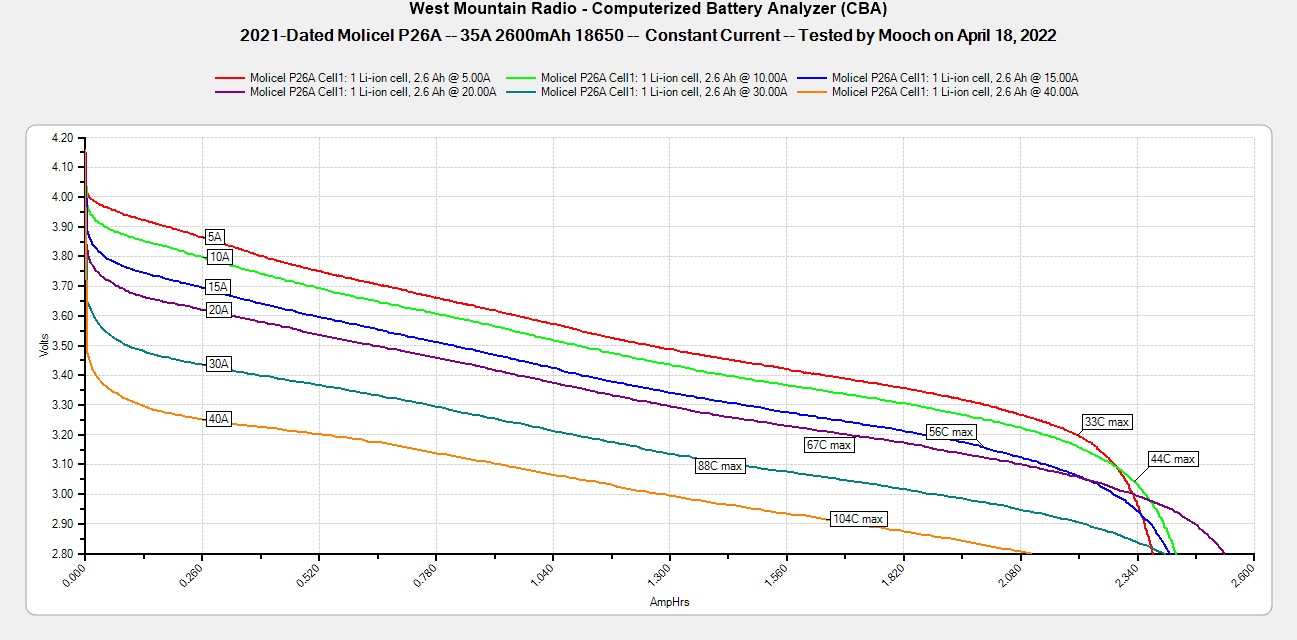Click the 3.80 value on the voltage axis
This screenshot has width=1297, height=640.
(x=62, y=256)
